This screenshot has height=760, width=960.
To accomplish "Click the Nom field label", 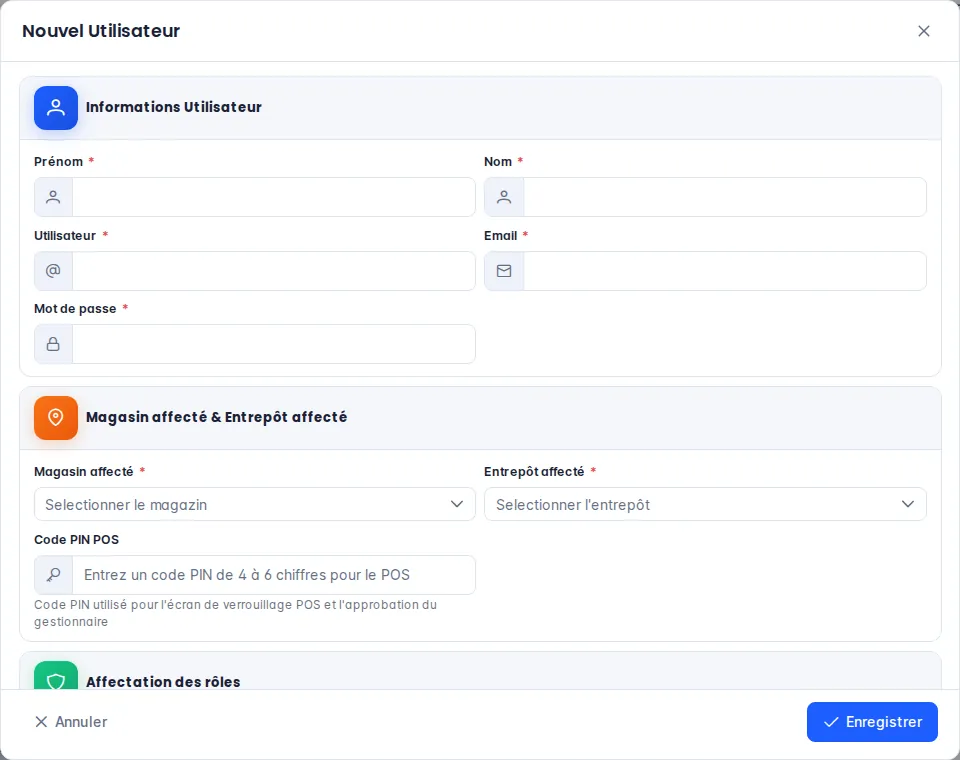I will tap(498, 162).
